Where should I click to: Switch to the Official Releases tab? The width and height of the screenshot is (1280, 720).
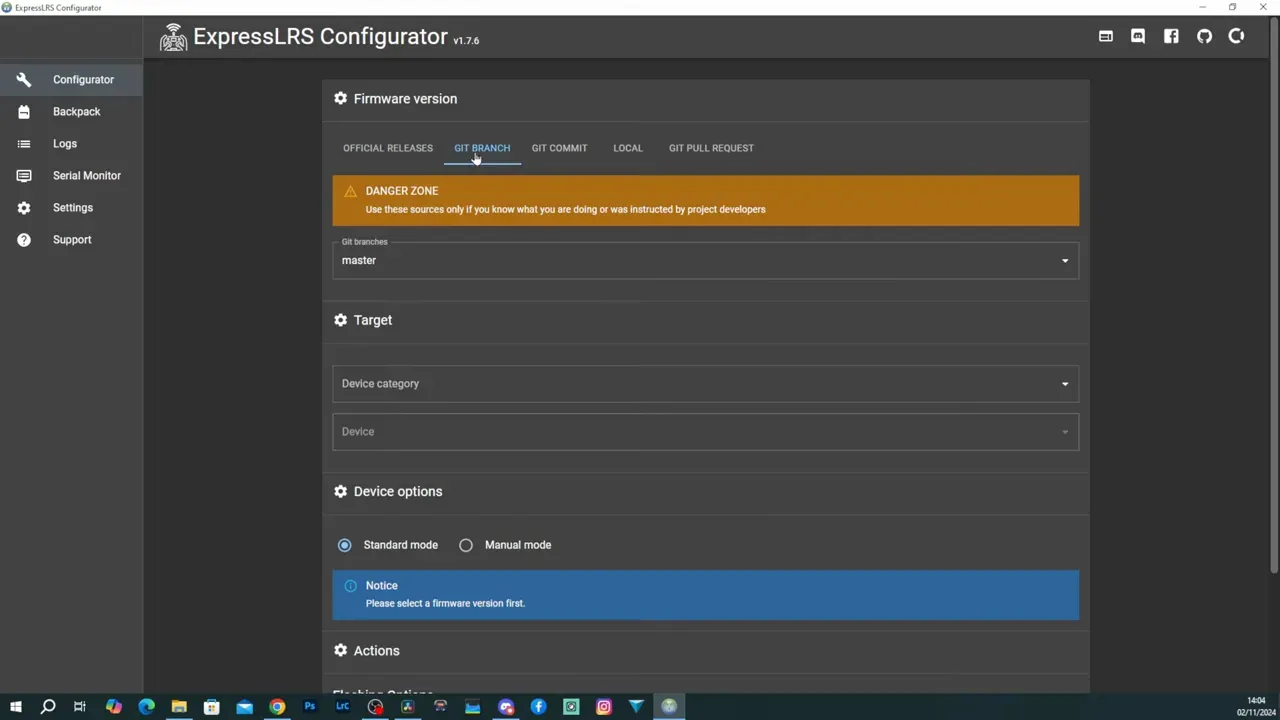coord(388,148)
